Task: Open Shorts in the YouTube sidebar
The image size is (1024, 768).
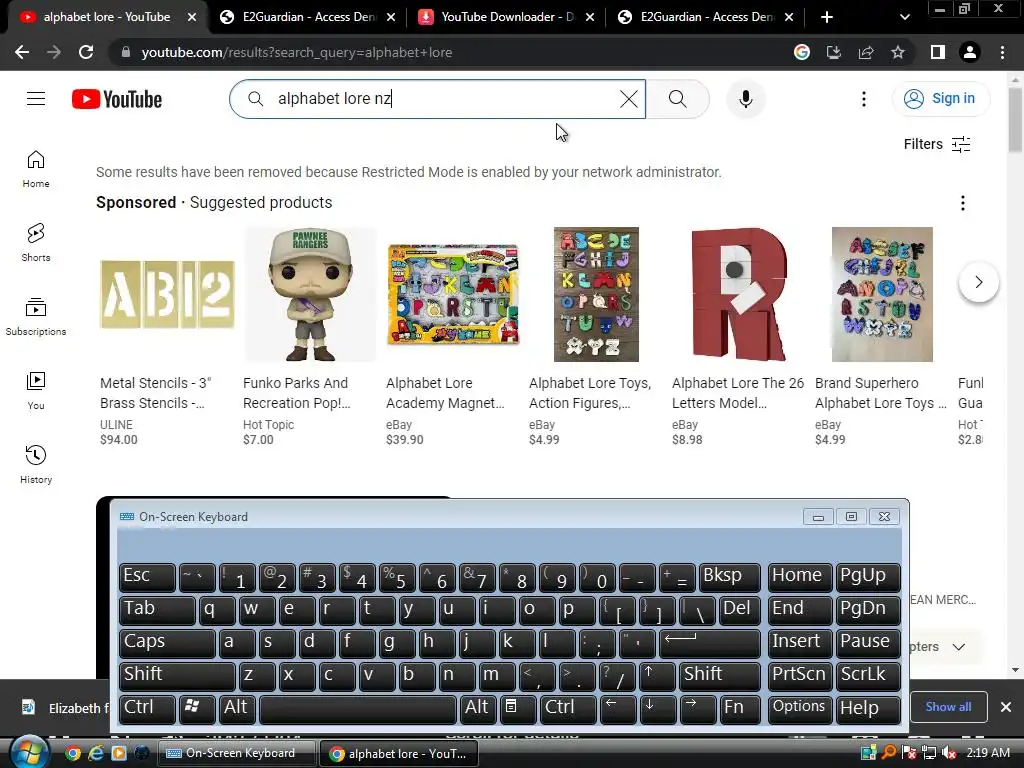Action: [x=36, y=242]
